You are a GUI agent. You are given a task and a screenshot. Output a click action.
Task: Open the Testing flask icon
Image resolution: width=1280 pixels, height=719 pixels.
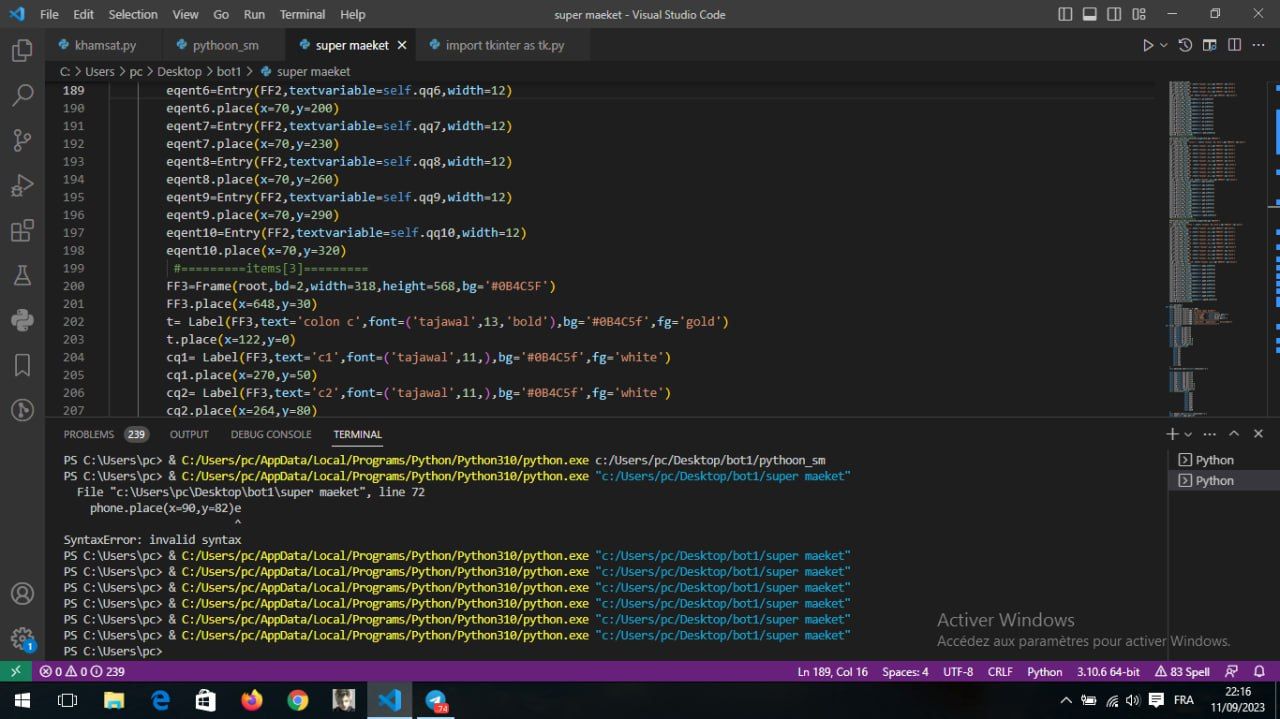(22, 275)
